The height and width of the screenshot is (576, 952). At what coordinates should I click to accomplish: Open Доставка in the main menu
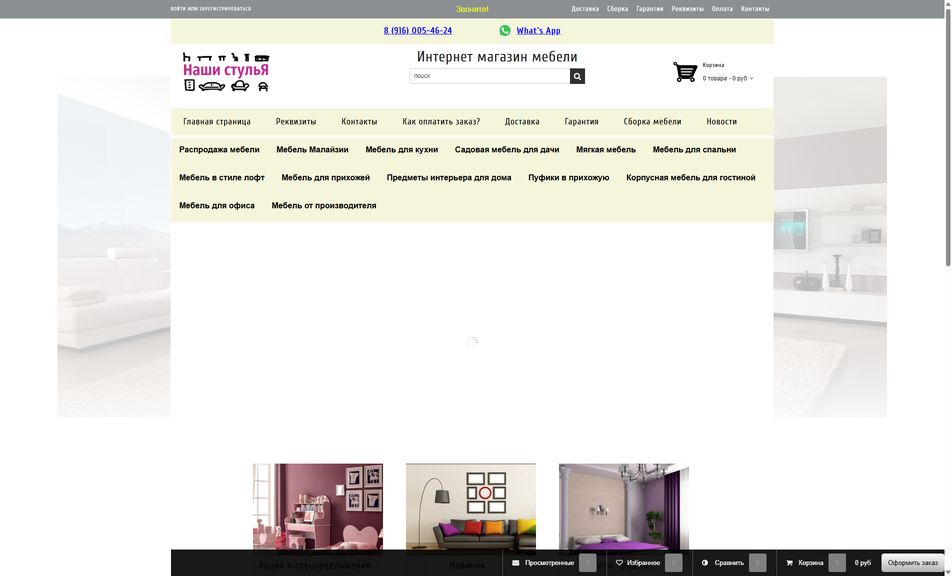(522, 121)
